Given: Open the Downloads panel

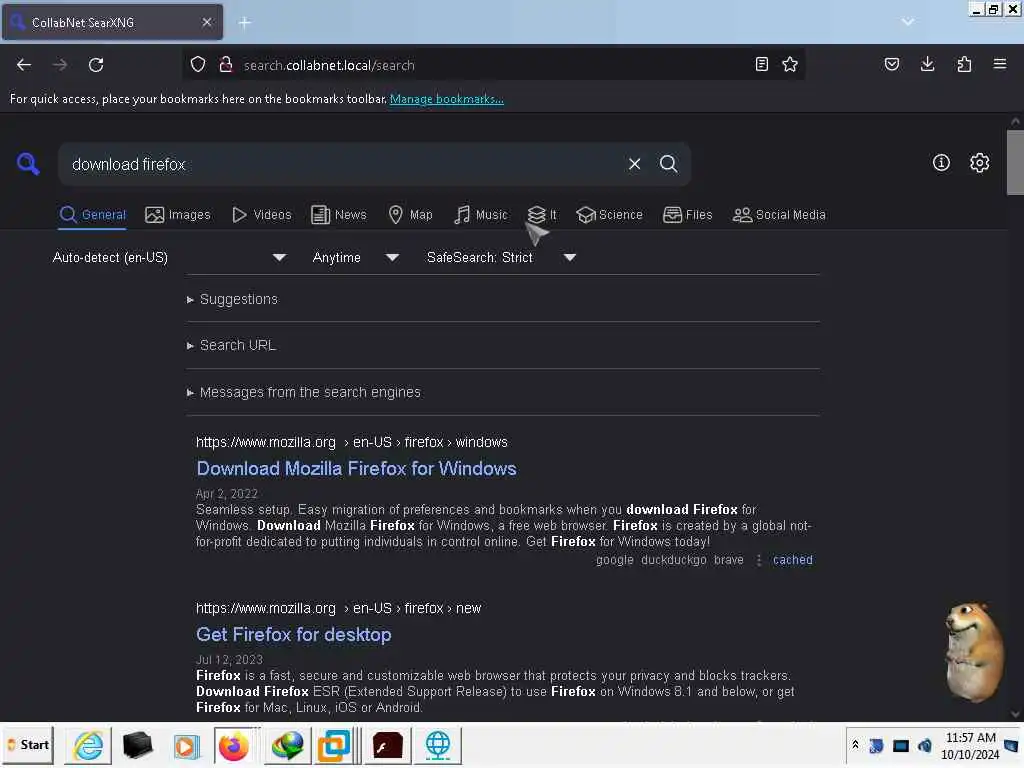Looking at the screenshot, I should click(x=927, y=64).
